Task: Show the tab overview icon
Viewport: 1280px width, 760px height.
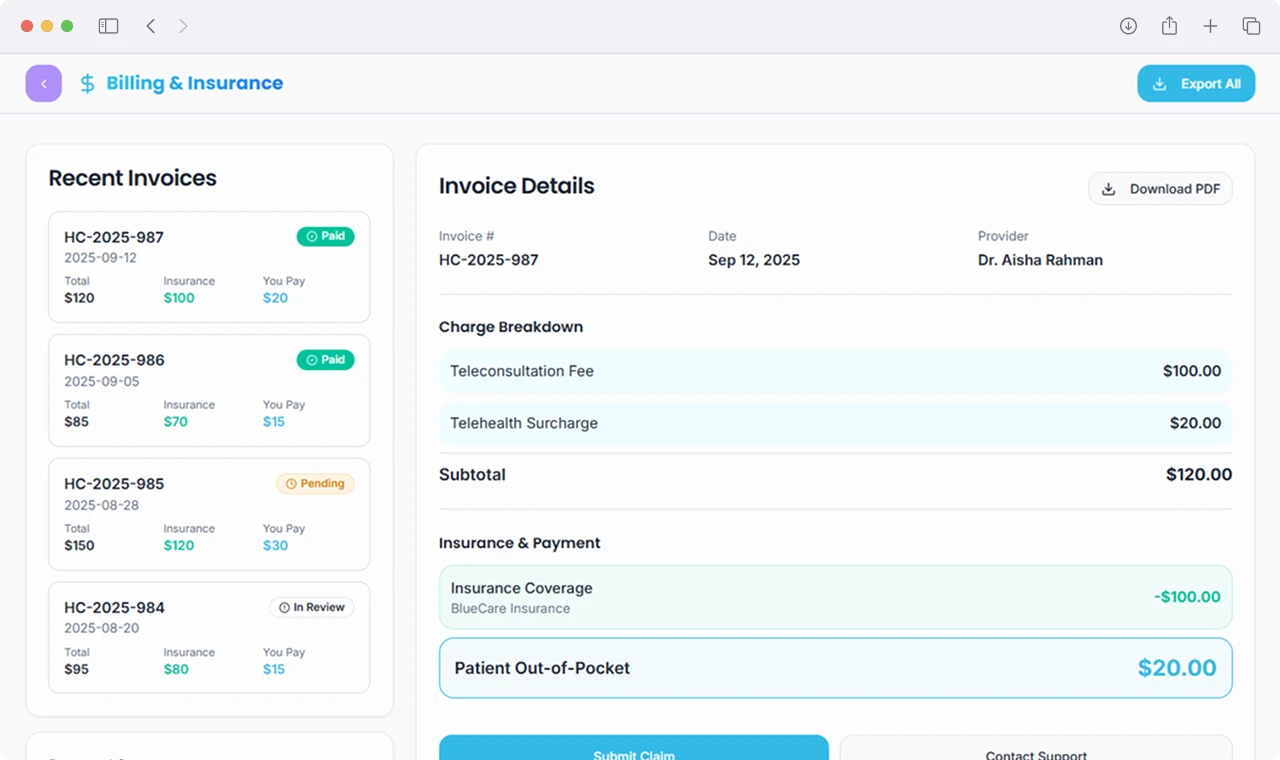Action: (x=1251, y=26)
